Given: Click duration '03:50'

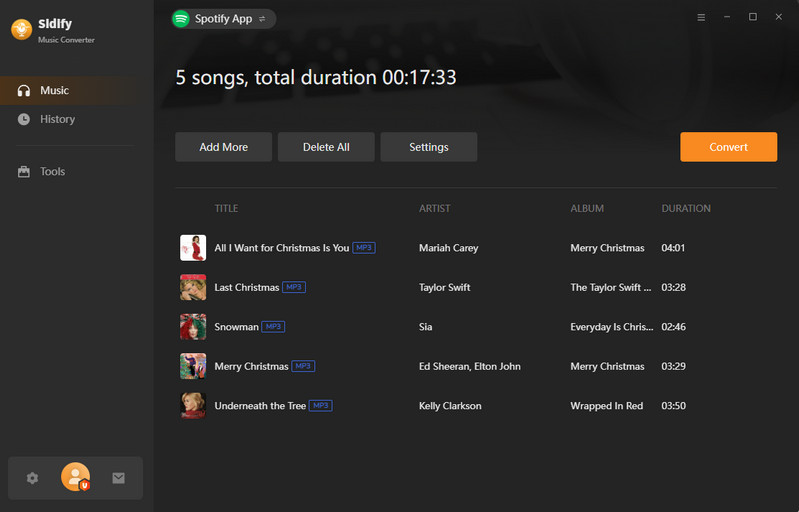Looking at the screenshot, I should (673, 406).
